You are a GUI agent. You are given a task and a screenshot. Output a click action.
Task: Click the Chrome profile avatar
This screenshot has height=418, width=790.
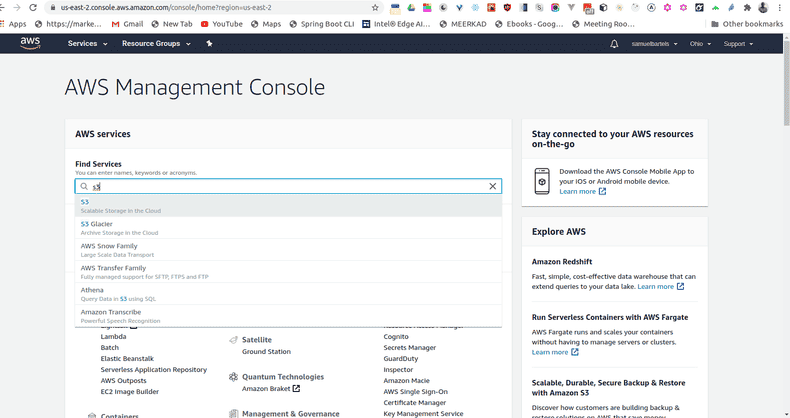(763, 8)
